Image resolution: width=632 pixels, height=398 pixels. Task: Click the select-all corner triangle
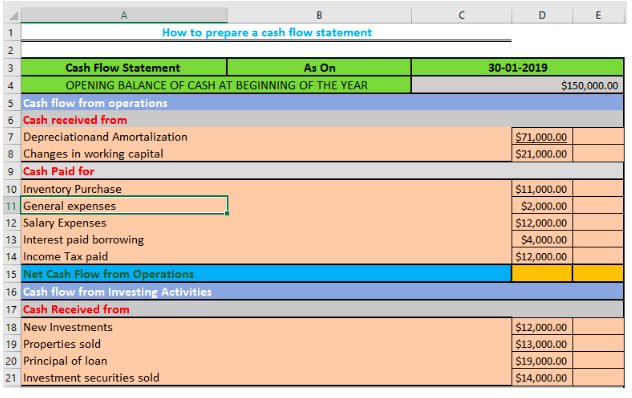coord(13,16)
